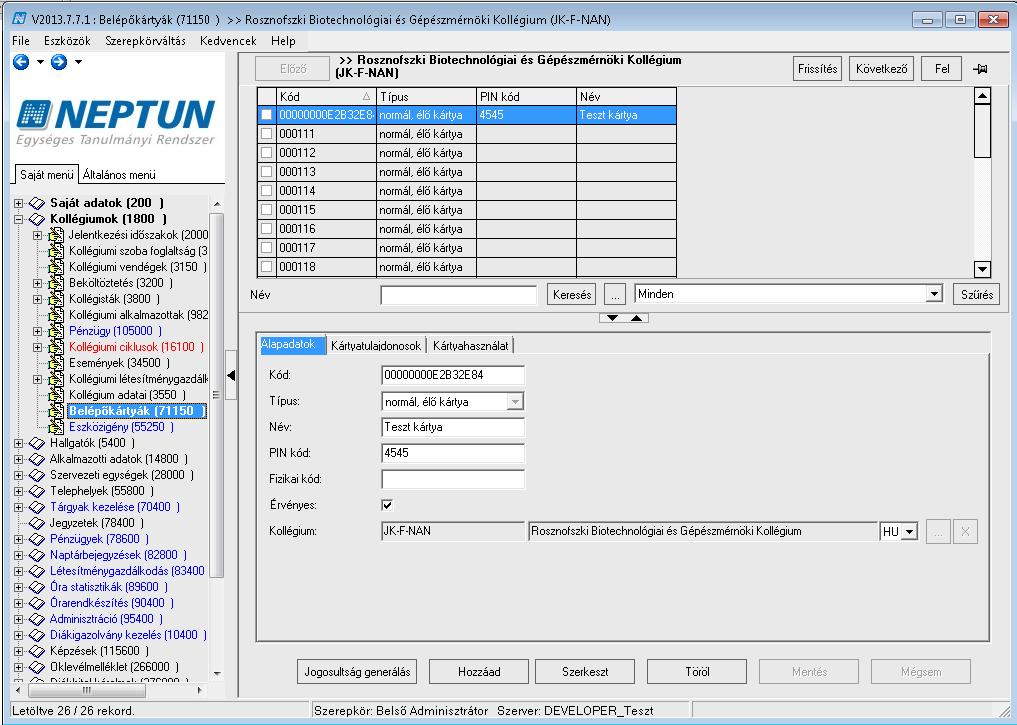Go forward with the blue forward arrow
1017x725 pixels.
click(59, 62)
